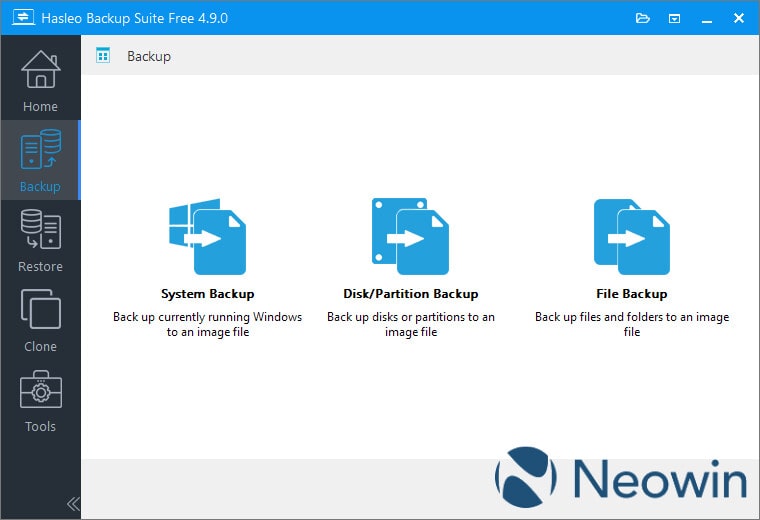Click 'Back up files and folders' description

[x=632, y=324]
